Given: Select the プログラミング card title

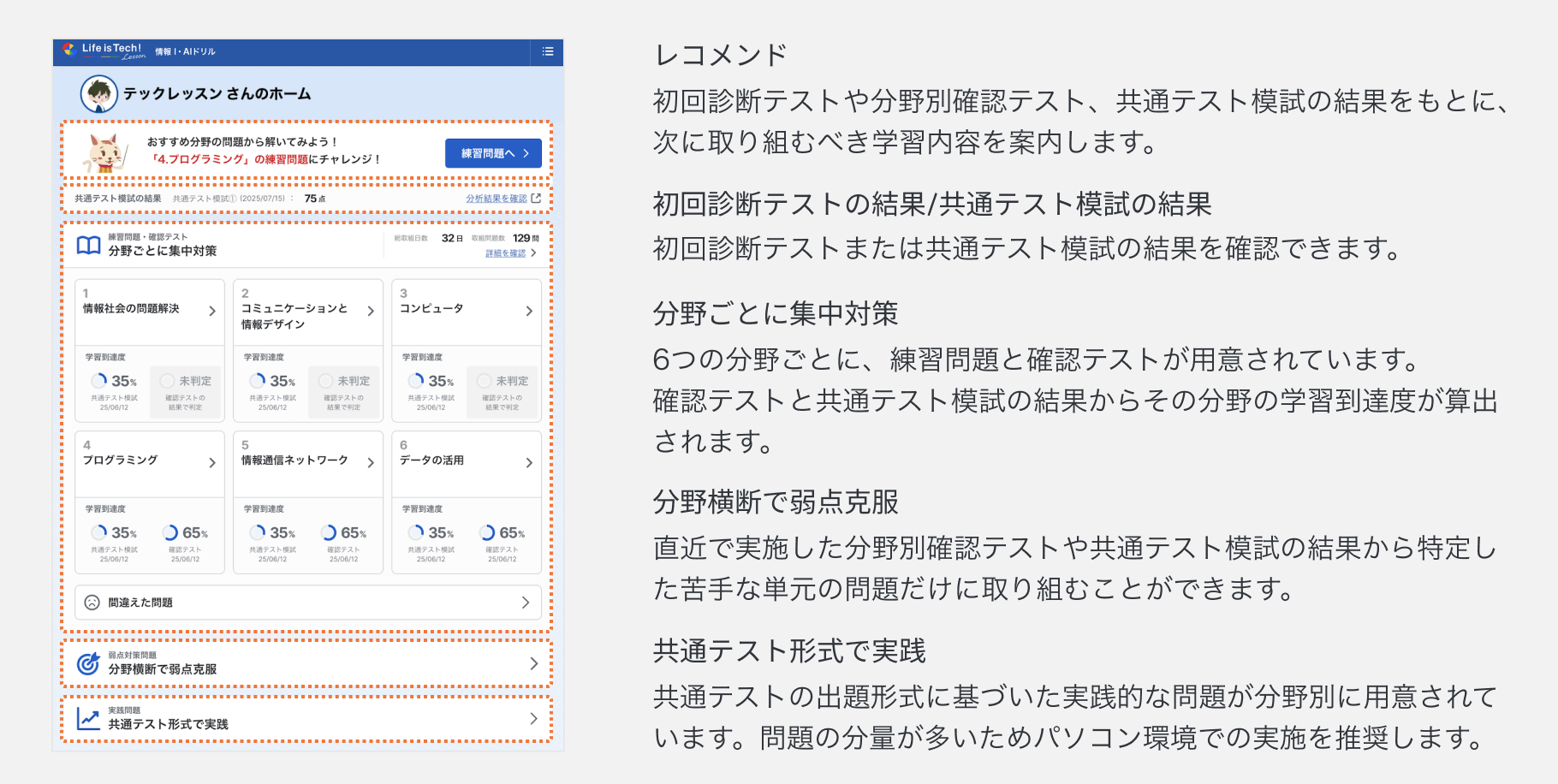Looking at the screenshot, I should point(120,460).
